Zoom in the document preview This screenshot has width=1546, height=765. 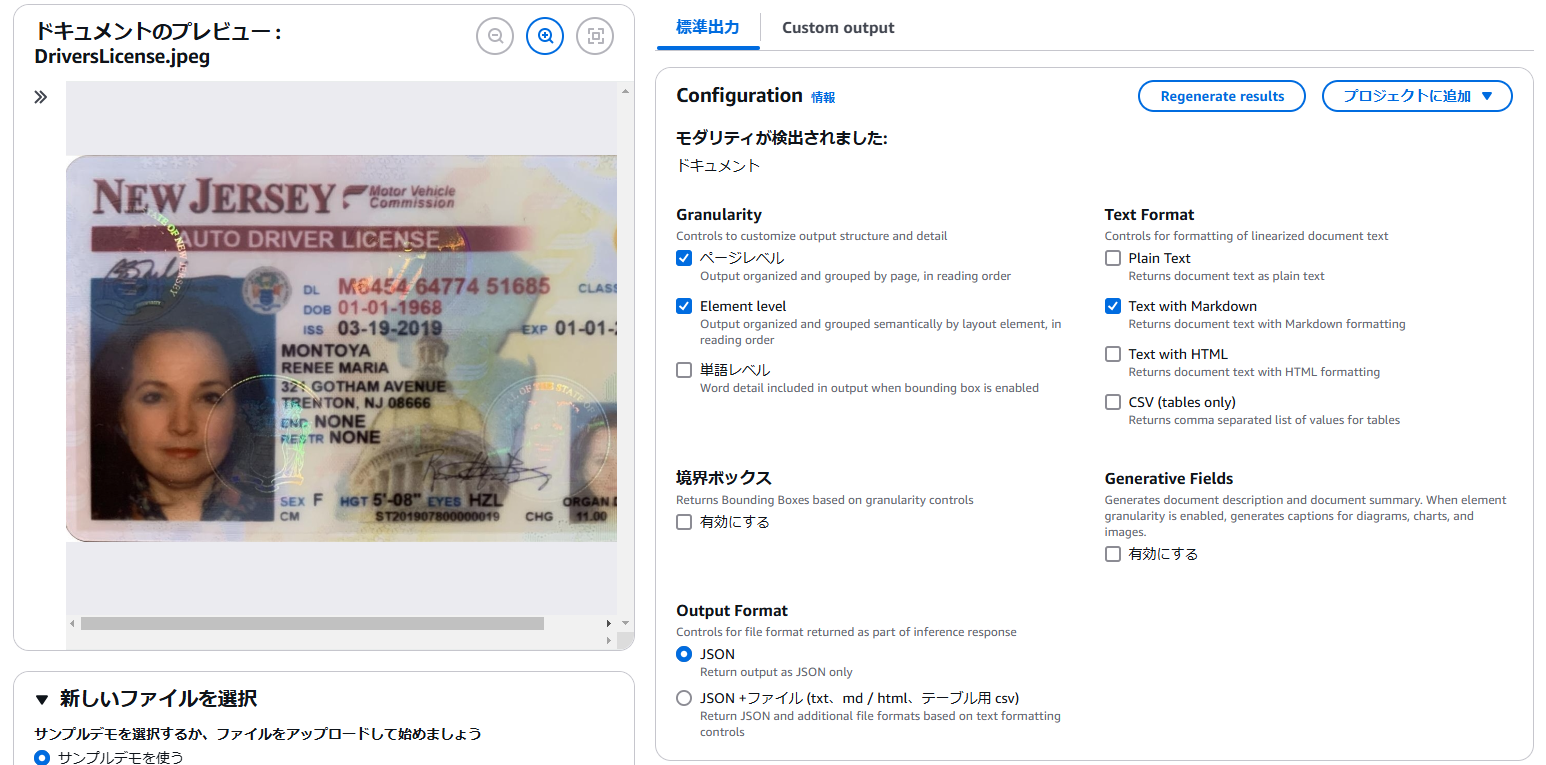pyautogui.click(x=545, y=36)
